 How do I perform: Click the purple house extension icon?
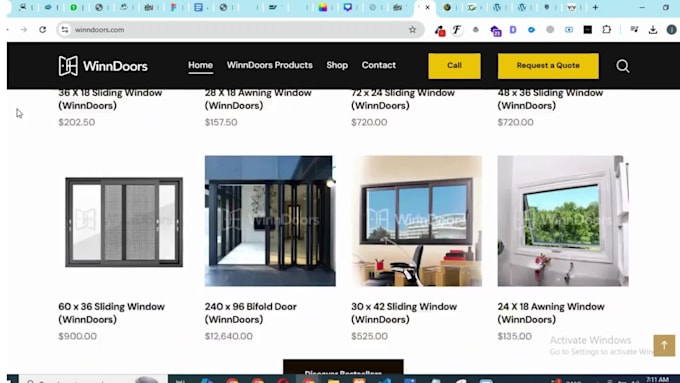[495, 30]
